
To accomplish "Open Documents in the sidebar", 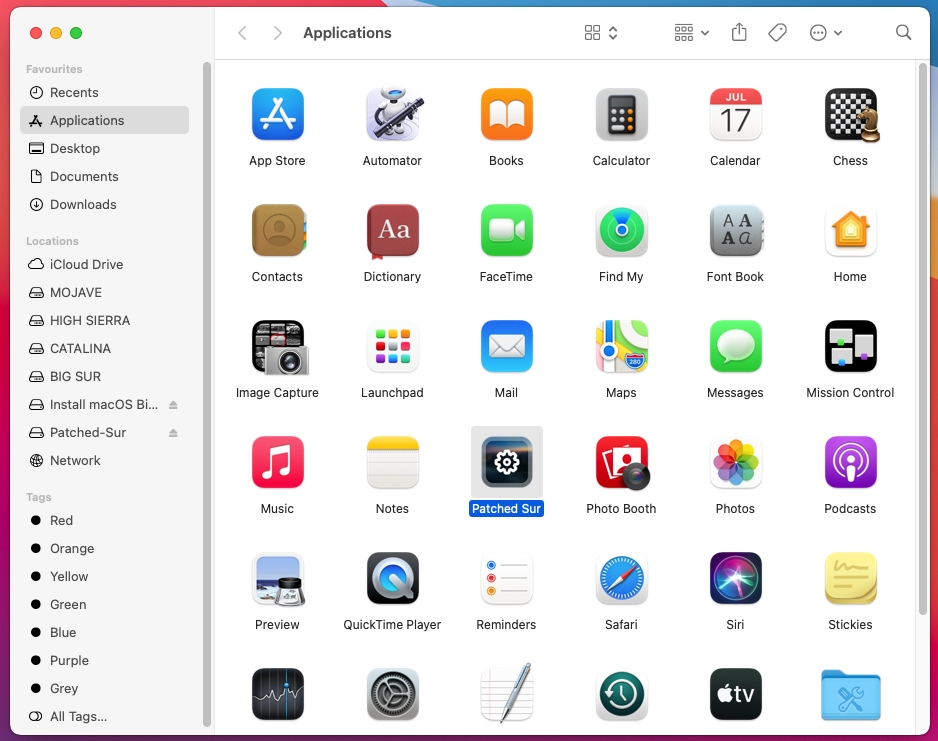I will coord(105,176).
